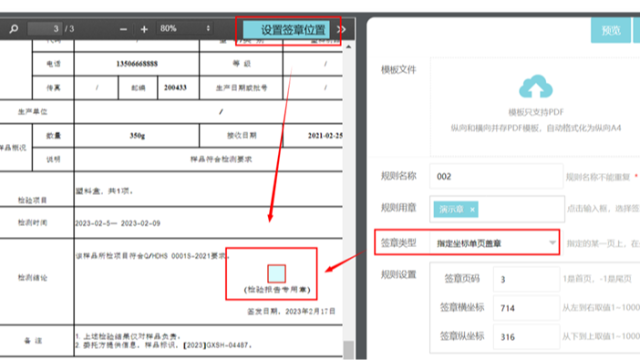
Task: Click the 规则名称 field containing 002
Action: [x=496, y=176]
